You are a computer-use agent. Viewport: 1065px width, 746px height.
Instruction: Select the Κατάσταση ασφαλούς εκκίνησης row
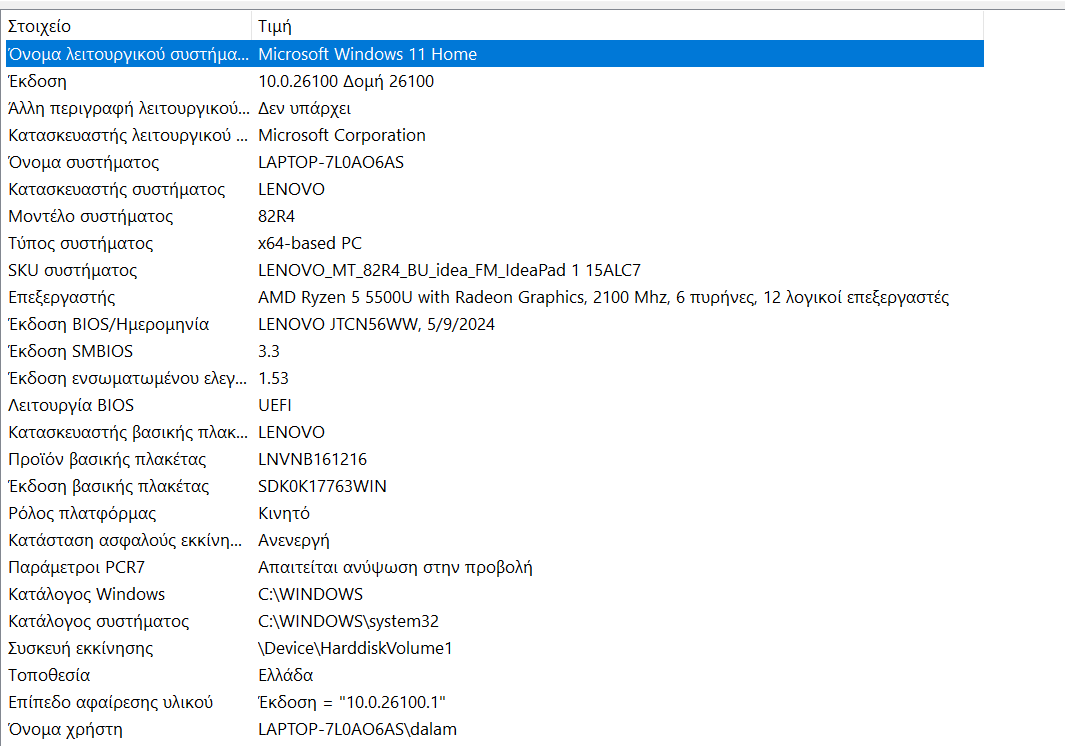click(494, 540)
